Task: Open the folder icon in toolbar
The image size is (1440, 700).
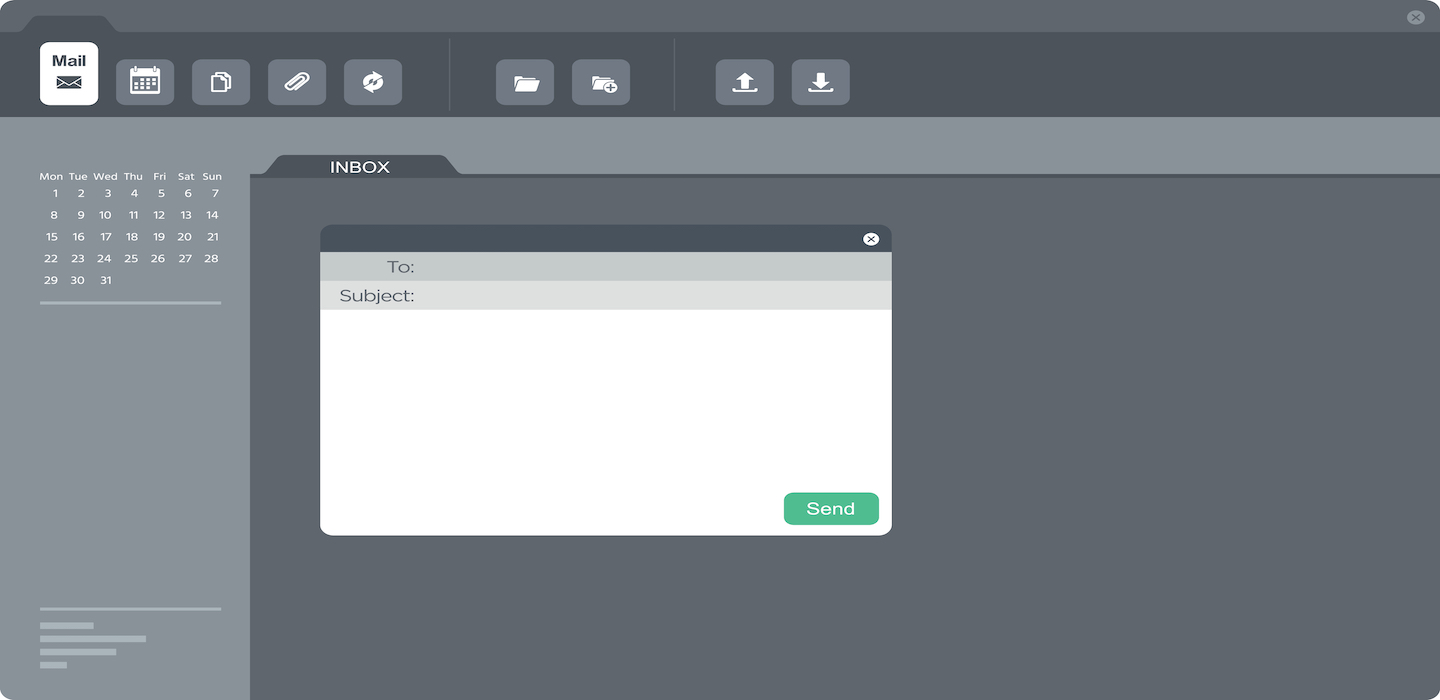Action: [525, 82]
